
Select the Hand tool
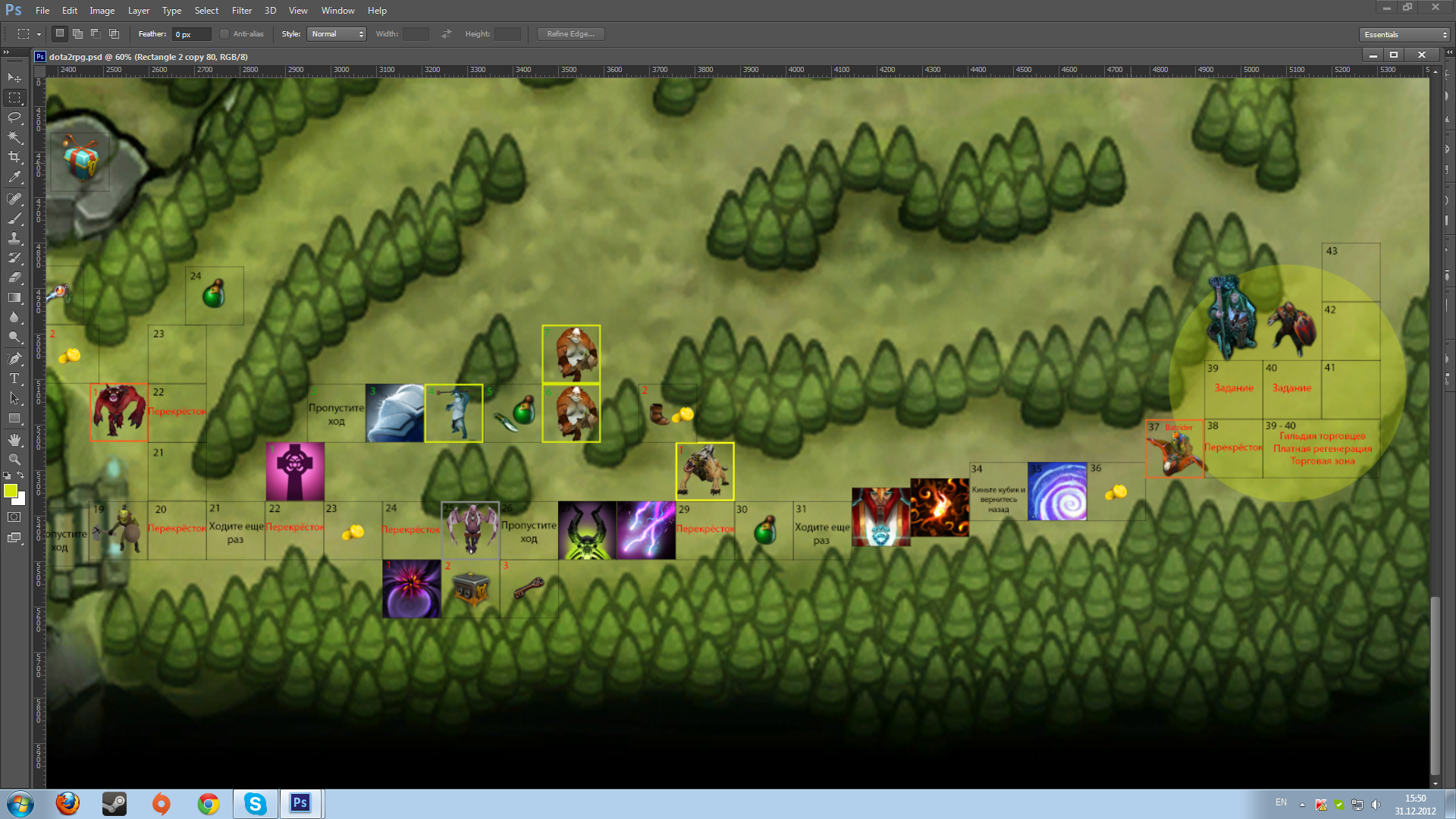pyautogui.click(x=14, y=440)
